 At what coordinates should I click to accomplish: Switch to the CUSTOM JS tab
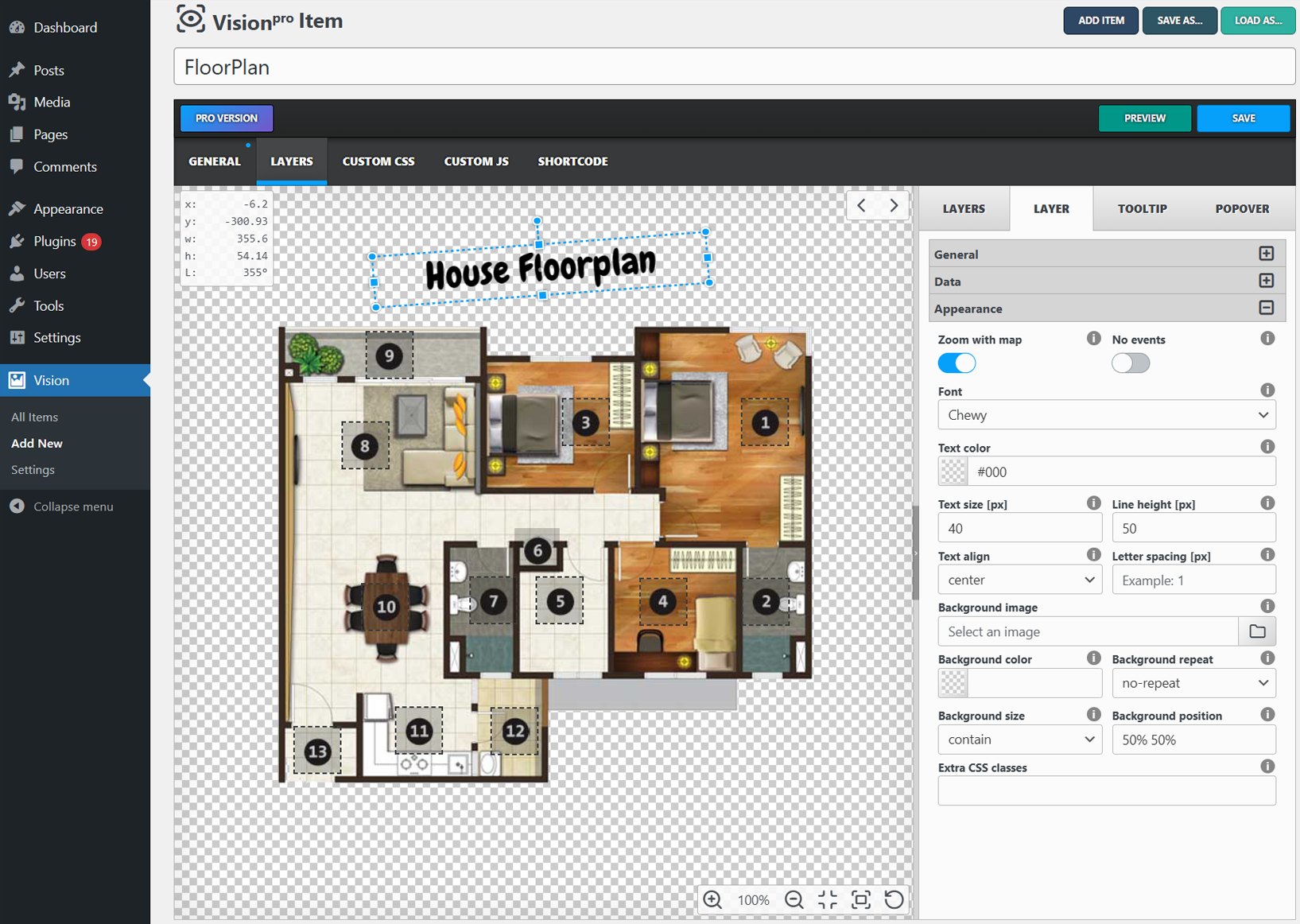476,161
